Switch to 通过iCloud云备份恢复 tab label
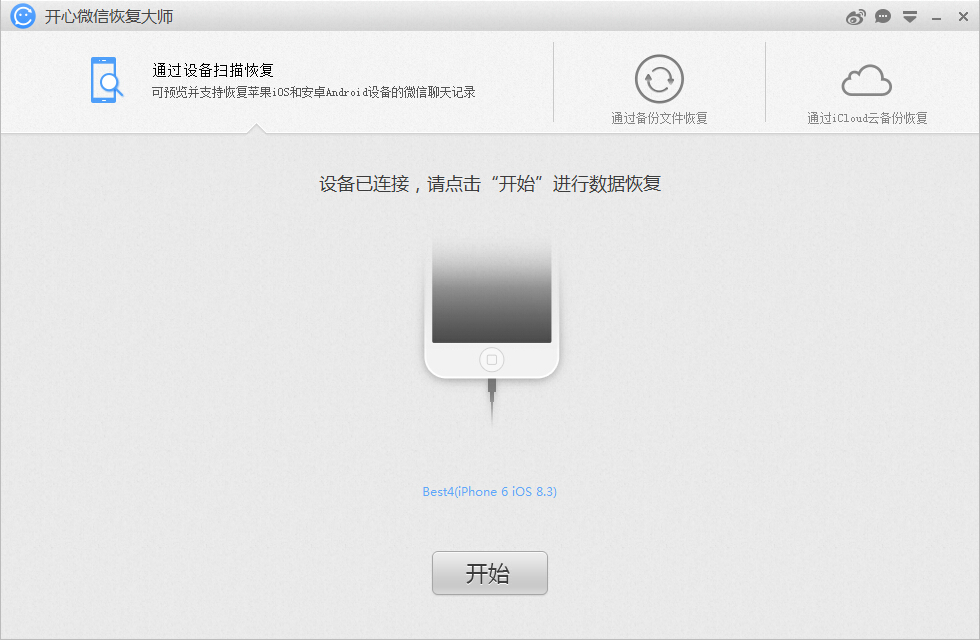 pos(867,118)
